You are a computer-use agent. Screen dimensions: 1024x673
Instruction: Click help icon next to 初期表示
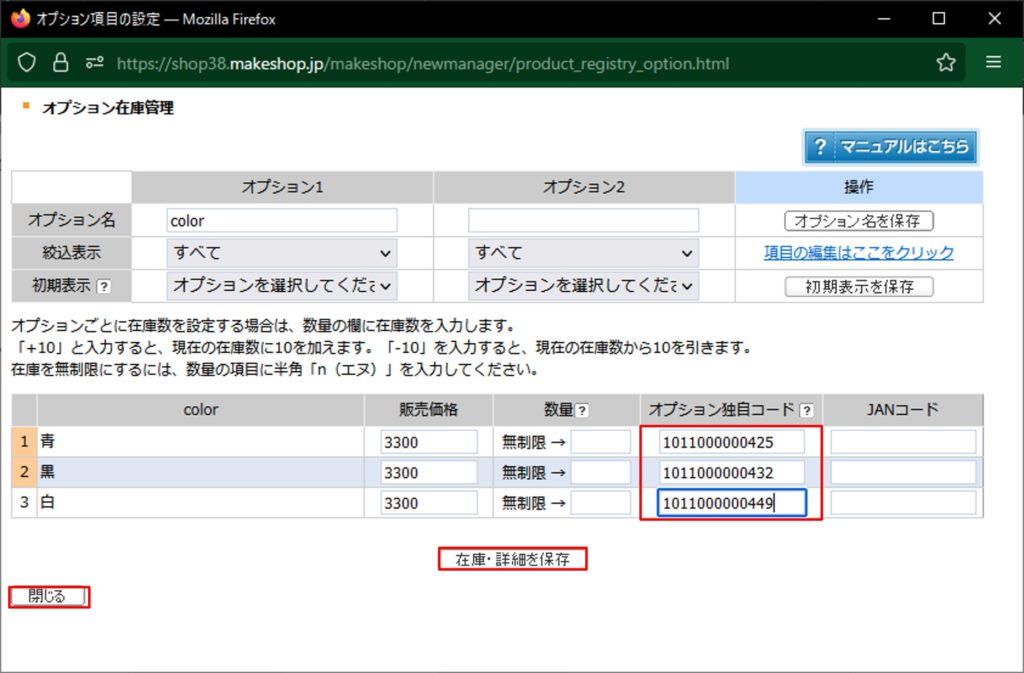tap(103, 287)
